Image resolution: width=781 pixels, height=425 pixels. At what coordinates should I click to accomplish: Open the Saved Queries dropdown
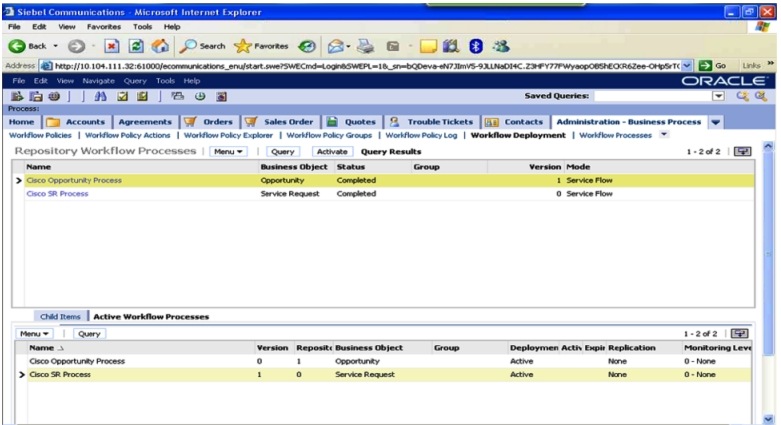718,96
